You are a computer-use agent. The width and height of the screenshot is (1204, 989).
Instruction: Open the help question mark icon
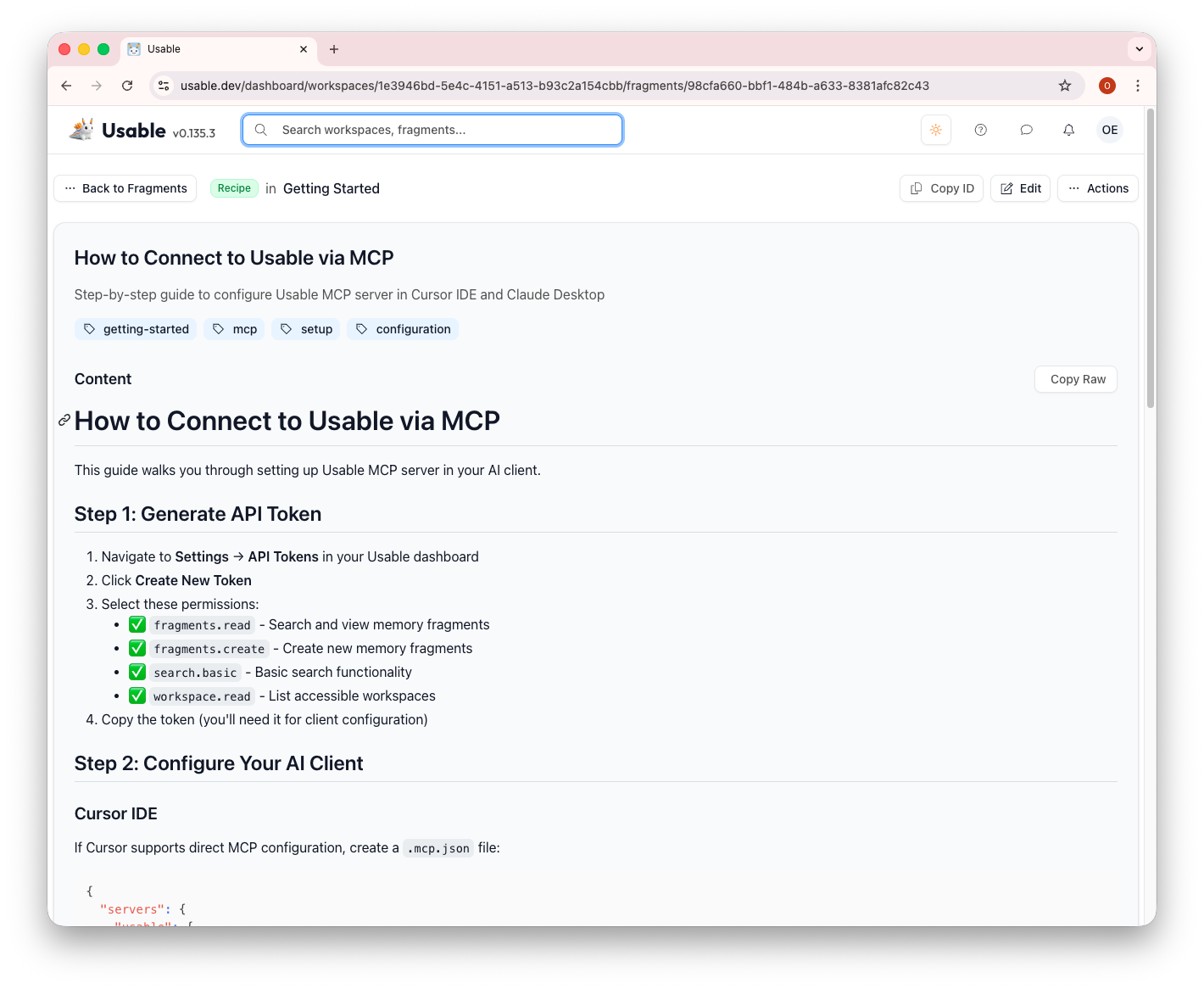click(980, 130)
